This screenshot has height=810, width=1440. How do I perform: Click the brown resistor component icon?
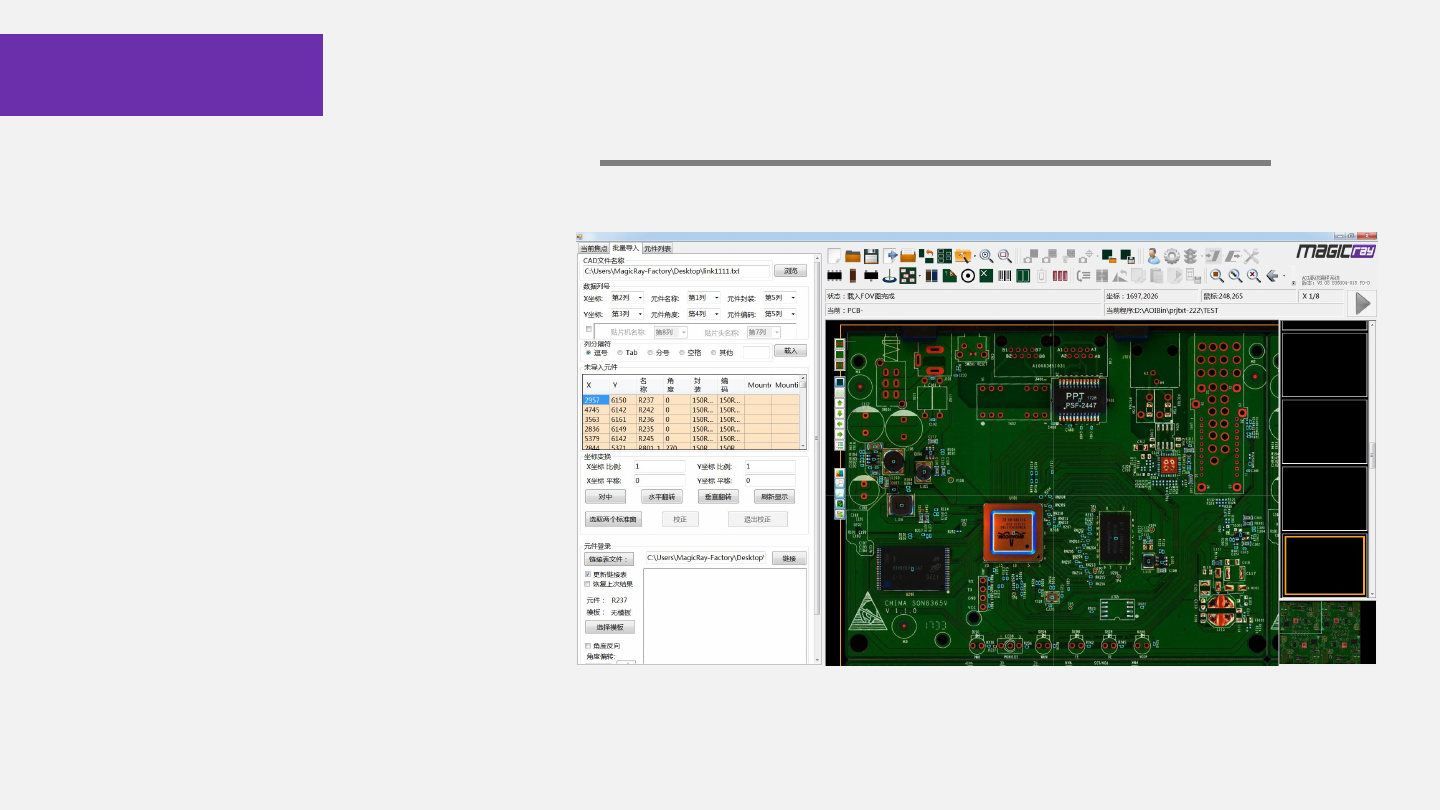(853, 275)
